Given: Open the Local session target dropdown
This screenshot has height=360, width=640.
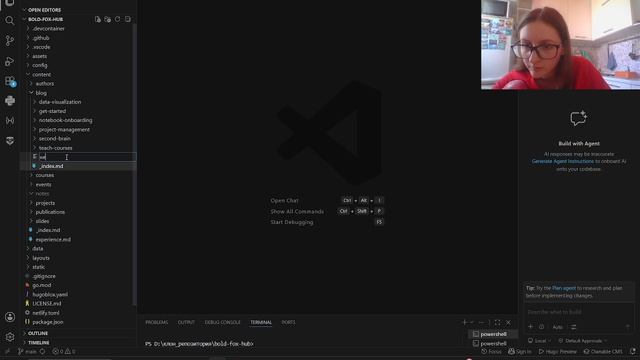Looking at the screenshot, I should (539, 340).
